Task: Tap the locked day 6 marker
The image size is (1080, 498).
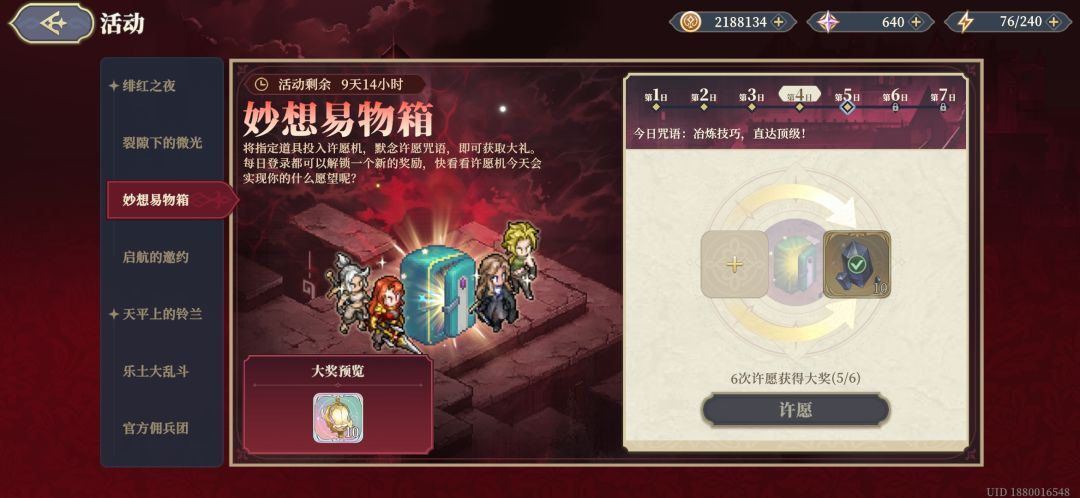Action: 895,99
